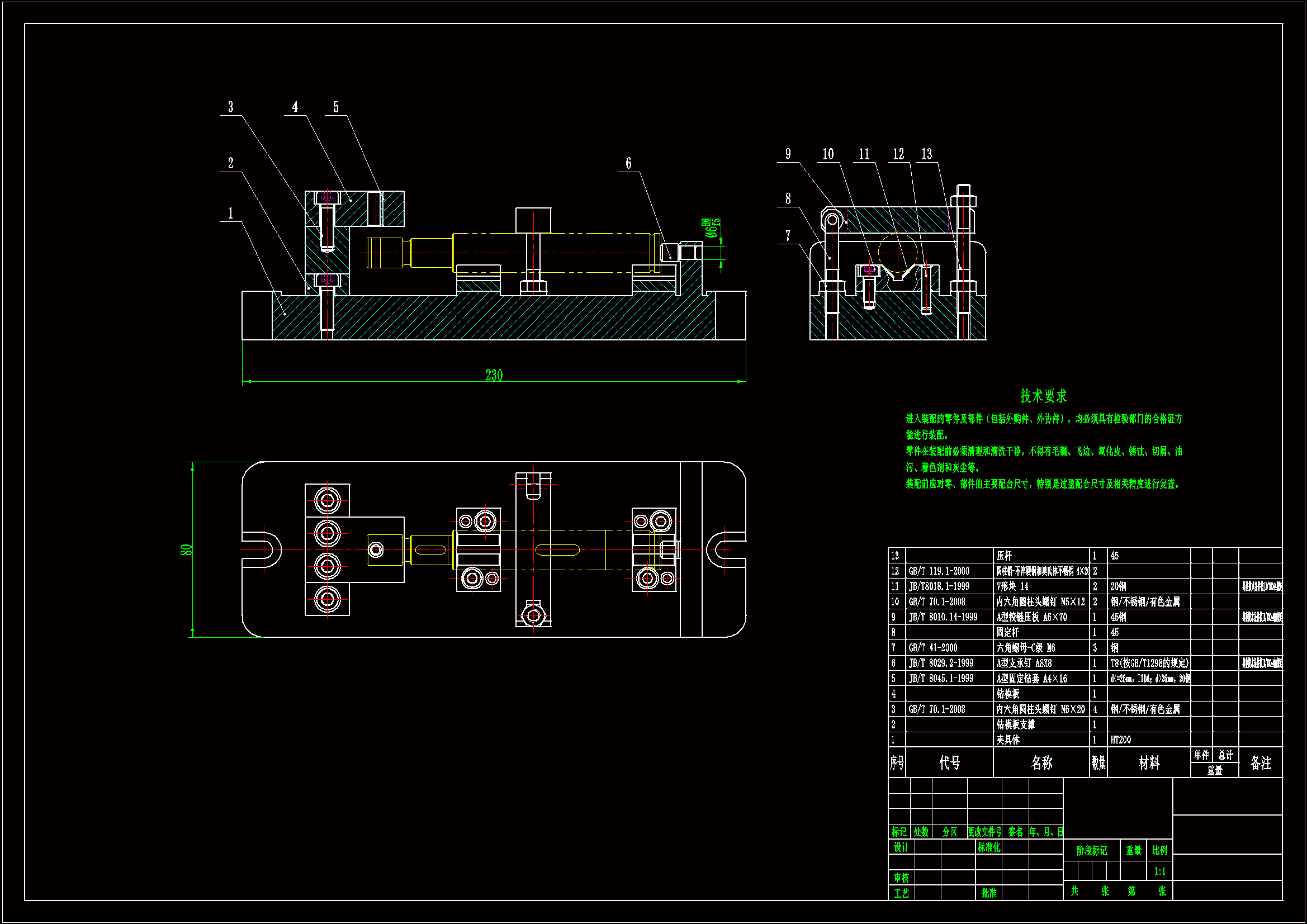Select part balloon number 1 label
Screen dimensions: 1307x924
point(230,214)
